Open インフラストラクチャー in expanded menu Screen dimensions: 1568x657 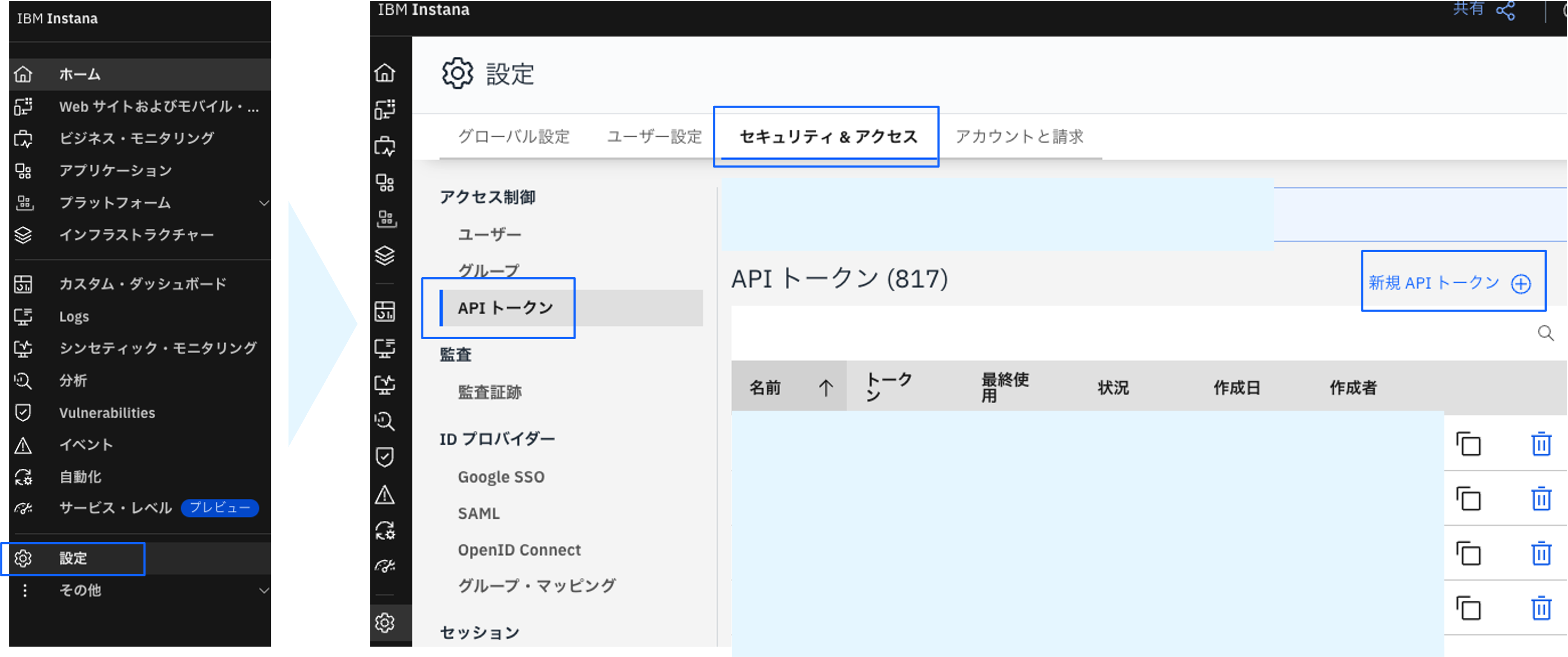pyautogui.click(x=140, y=235)
